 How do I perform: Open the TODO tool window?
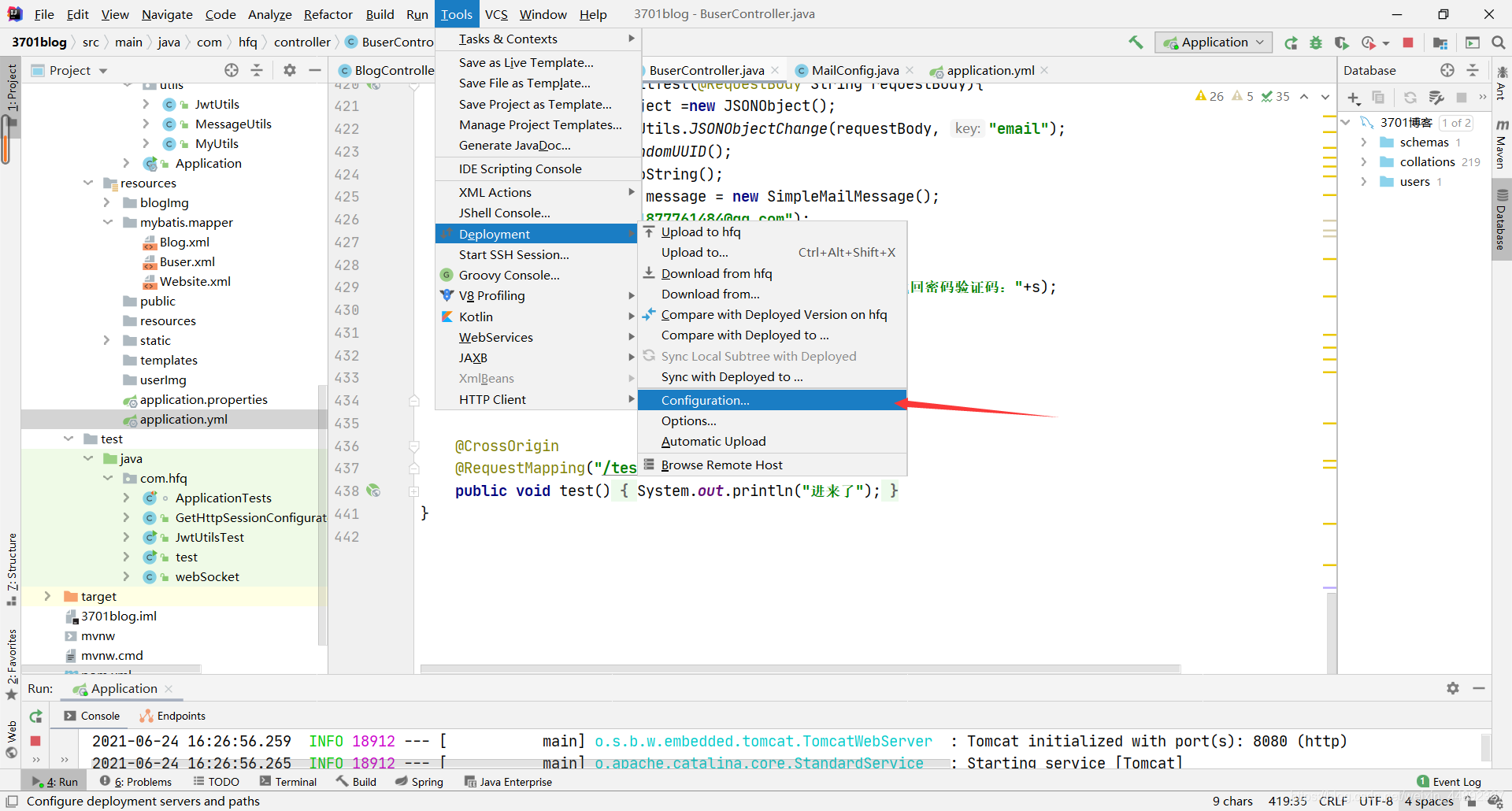click(x=216, y=782)
